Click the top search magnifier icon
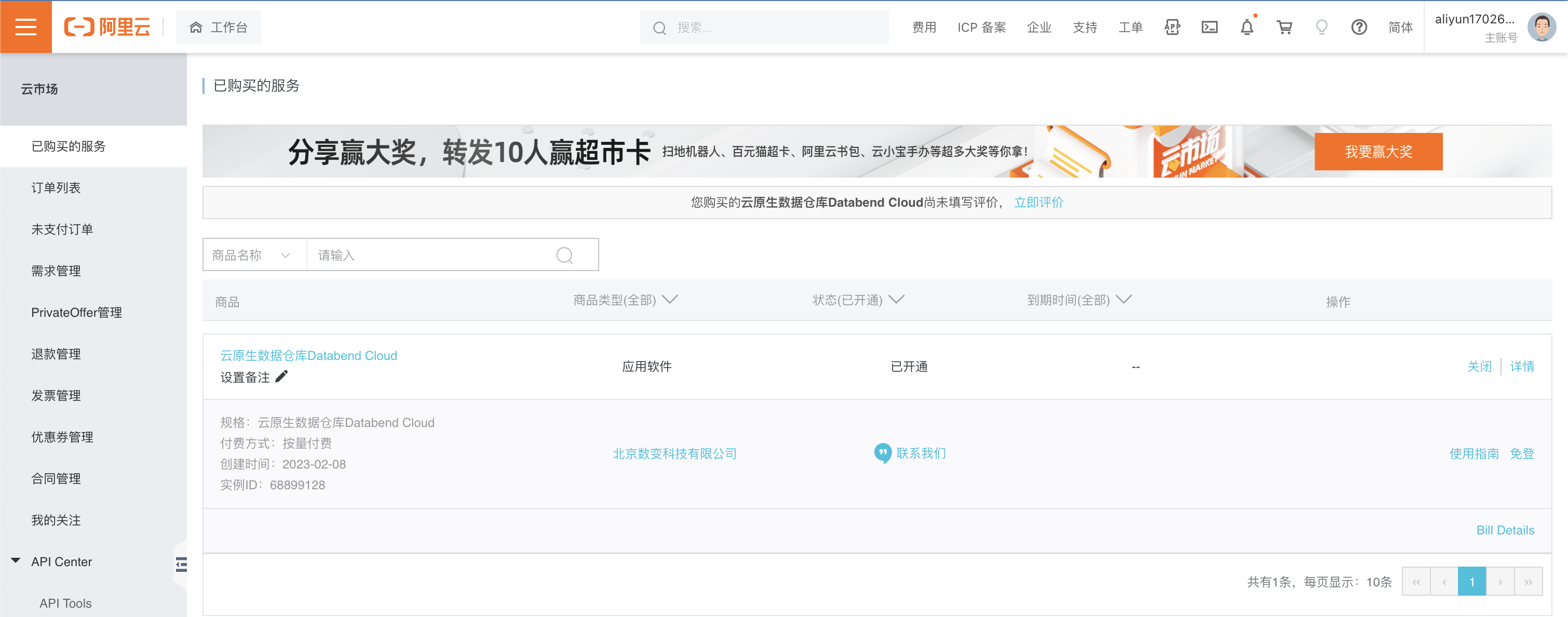The width and height of the screenshot is (1568, 617). (x=659, y=28)
